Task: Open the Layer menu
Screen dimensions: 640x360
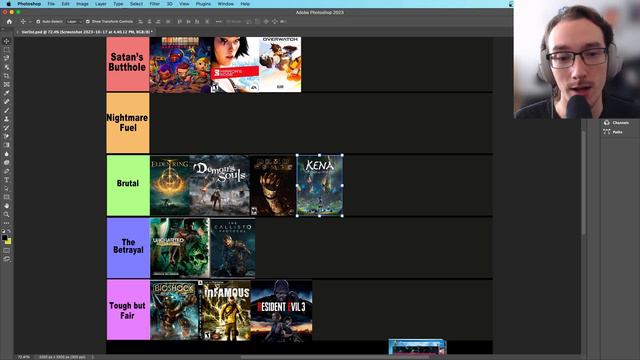Action: coord(101,4)
